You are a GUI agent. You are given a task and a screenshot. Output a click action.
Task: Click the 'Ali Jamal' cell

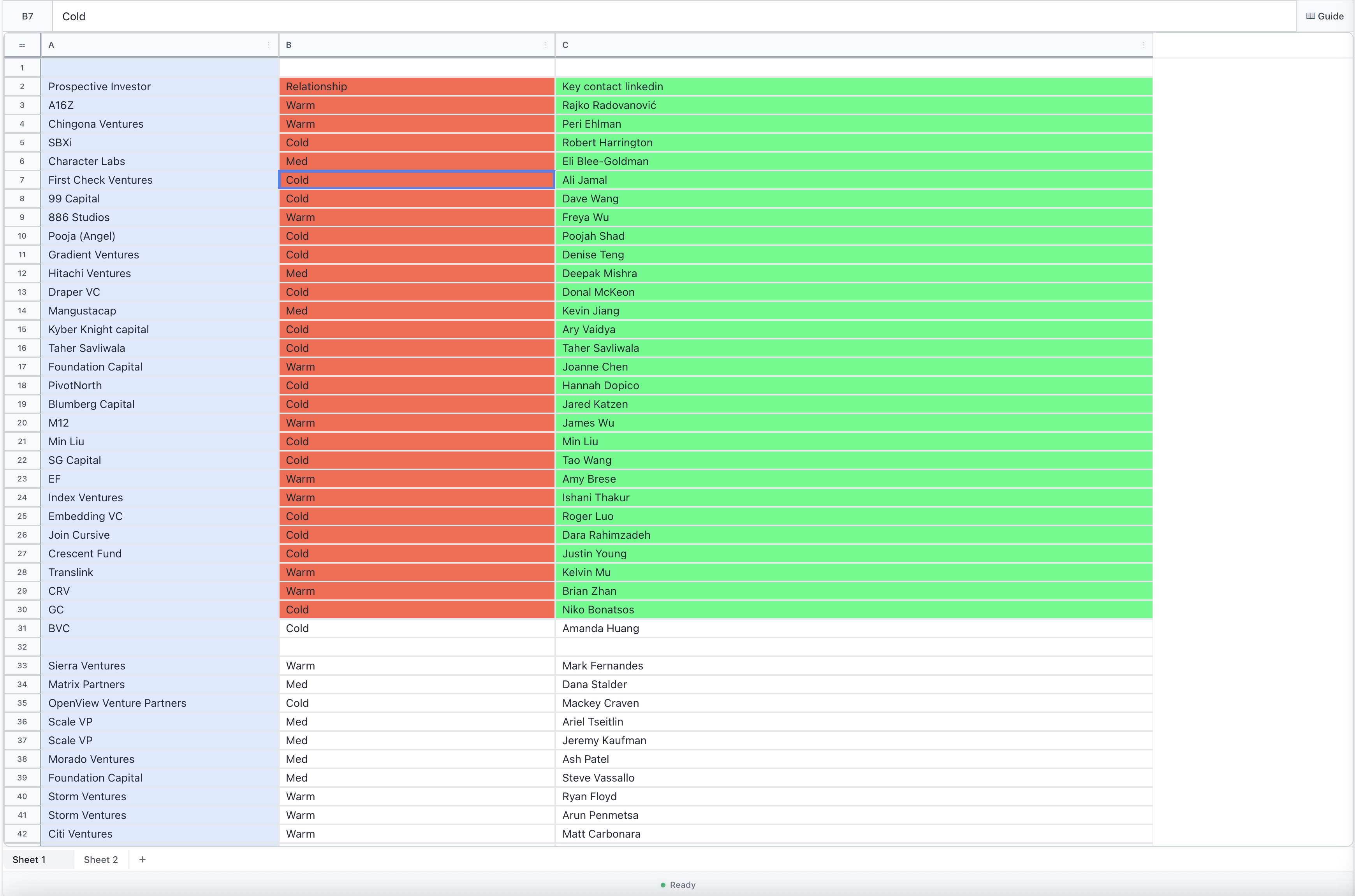[854, 180]
